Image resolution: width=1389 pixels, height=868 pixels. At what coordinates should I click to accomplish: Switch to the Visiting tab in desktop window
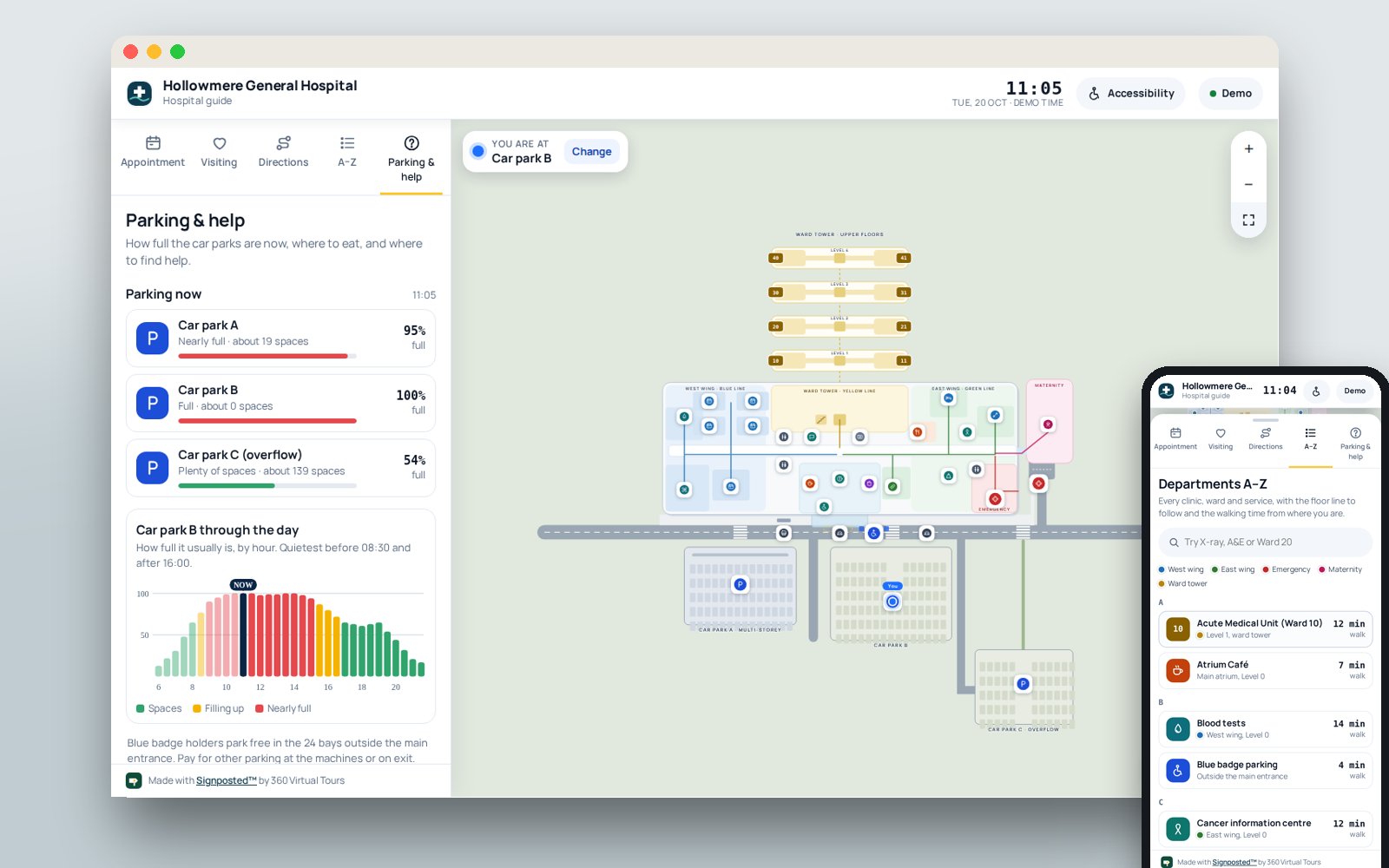click(x=219, y=152)
